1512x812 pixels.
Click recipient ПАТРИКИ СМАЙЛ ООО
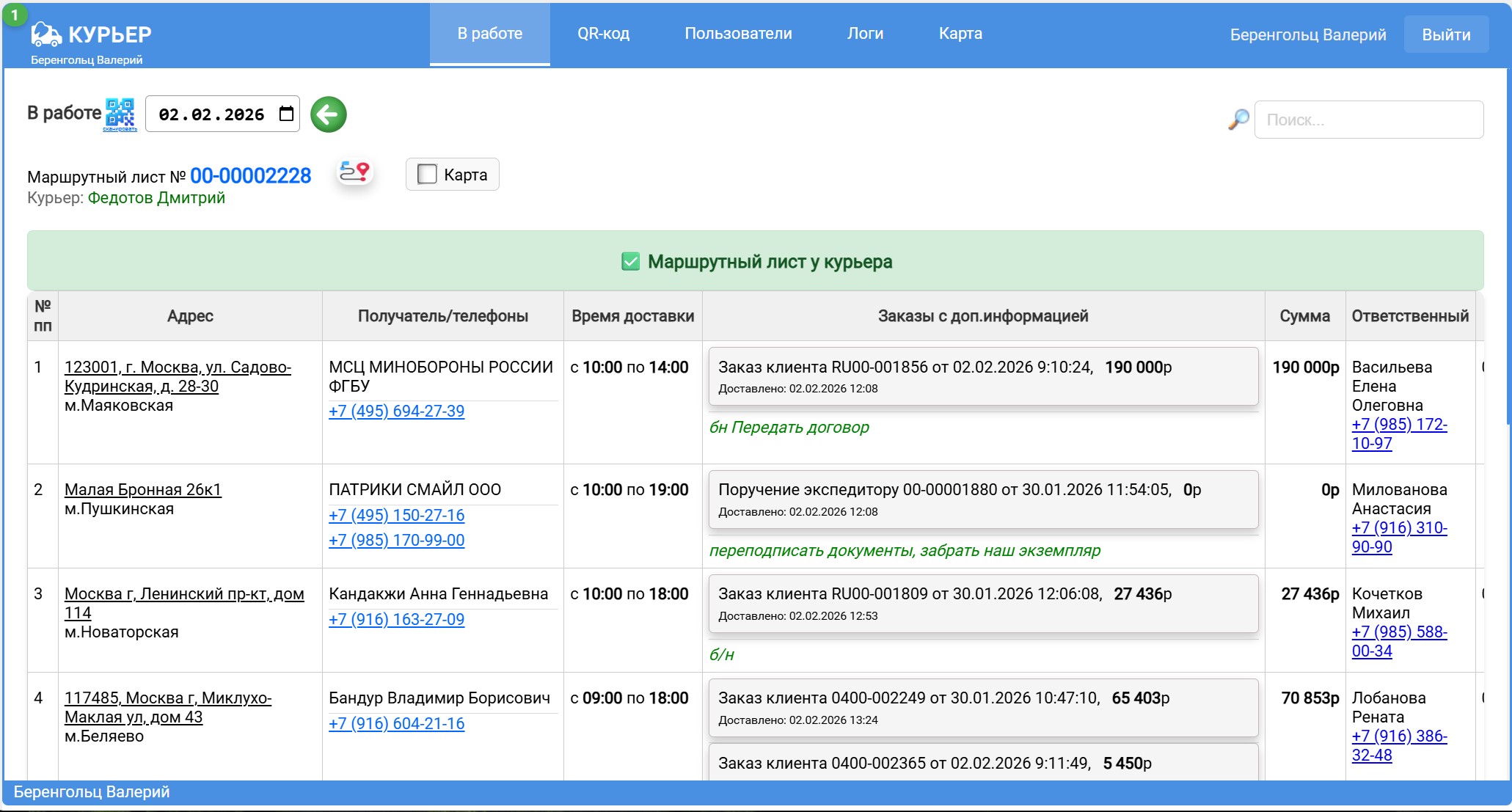(x=414, y=489)
